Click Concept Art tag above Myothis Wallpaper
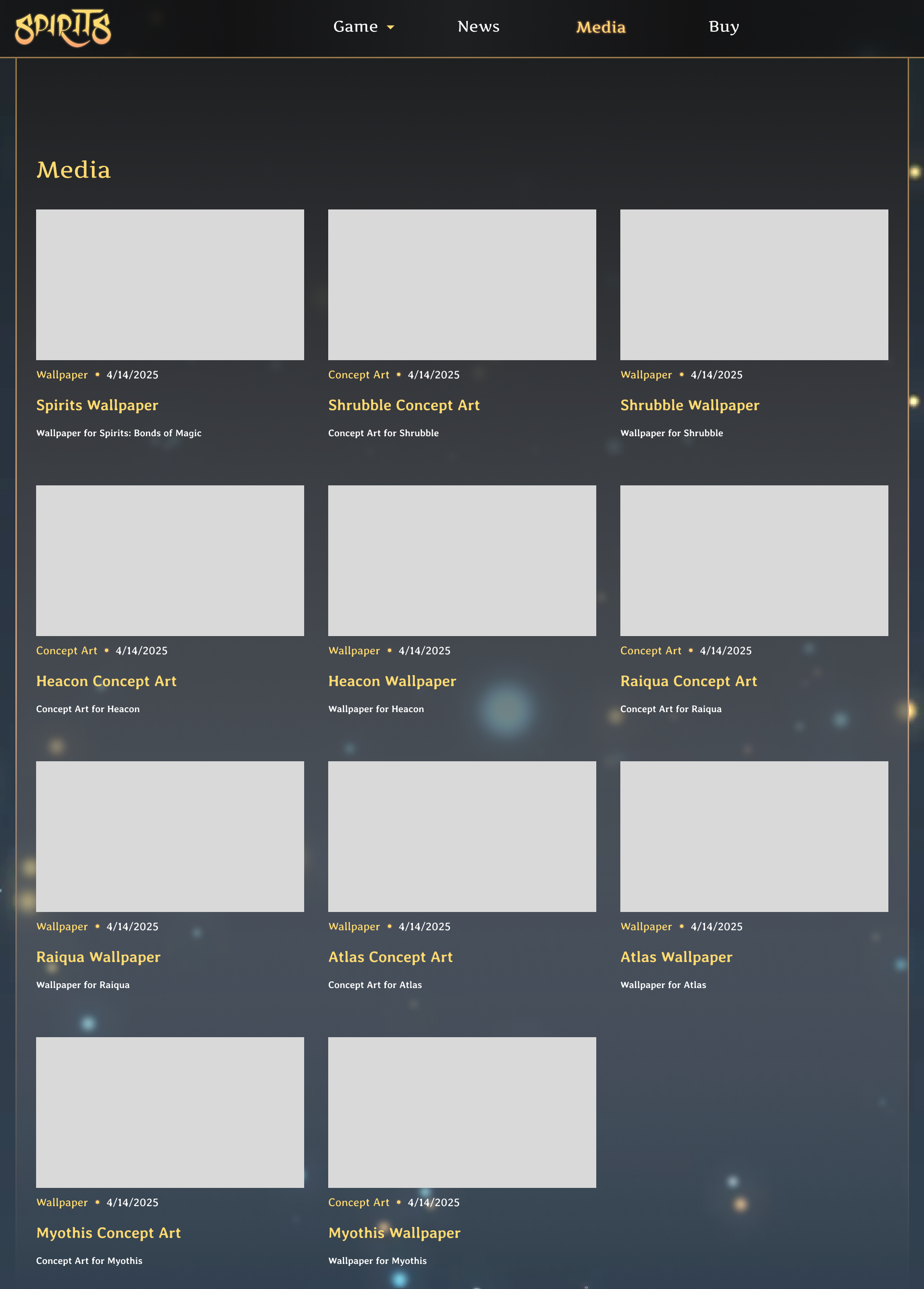 pyautogui.click(x=359, y=1203)
